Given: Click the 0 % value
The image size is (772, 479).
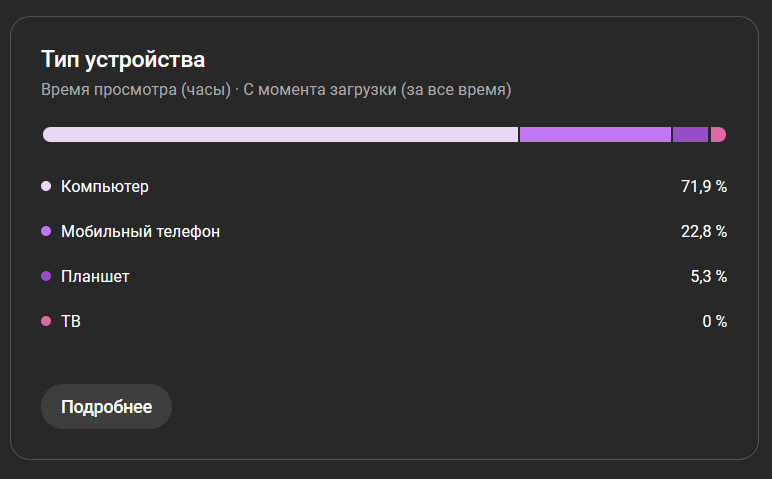Looking at the screenshot, I should 714,321.
